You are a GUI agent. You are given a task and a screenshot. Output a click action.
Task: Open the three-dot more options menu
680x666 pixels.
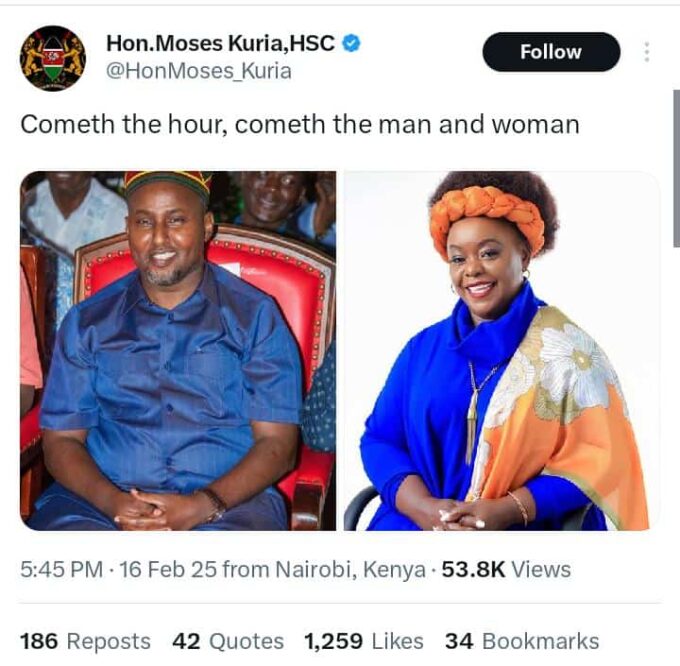point(647,52)
